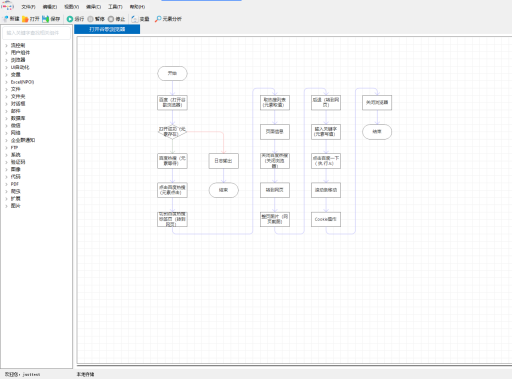Viewport: 512px width, 379px height.
Task: Select the 结束 node below 日志输出
Action: (x=224, y=190)
